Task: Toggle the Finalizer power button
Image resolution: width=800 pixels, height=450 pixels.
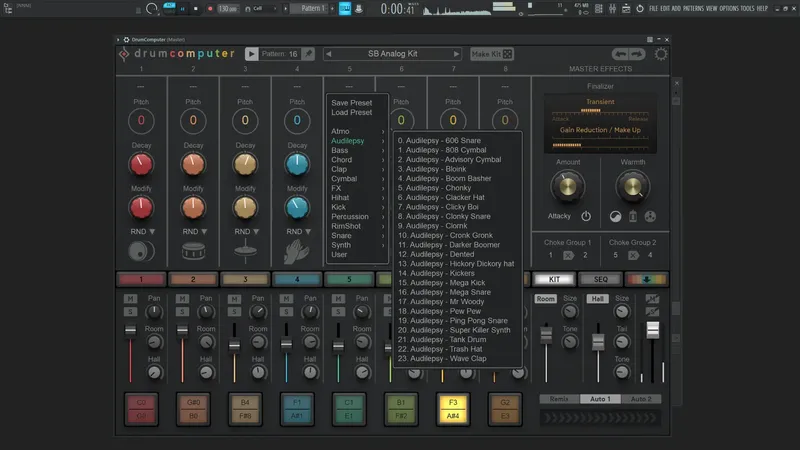Action: coord(586,216)
